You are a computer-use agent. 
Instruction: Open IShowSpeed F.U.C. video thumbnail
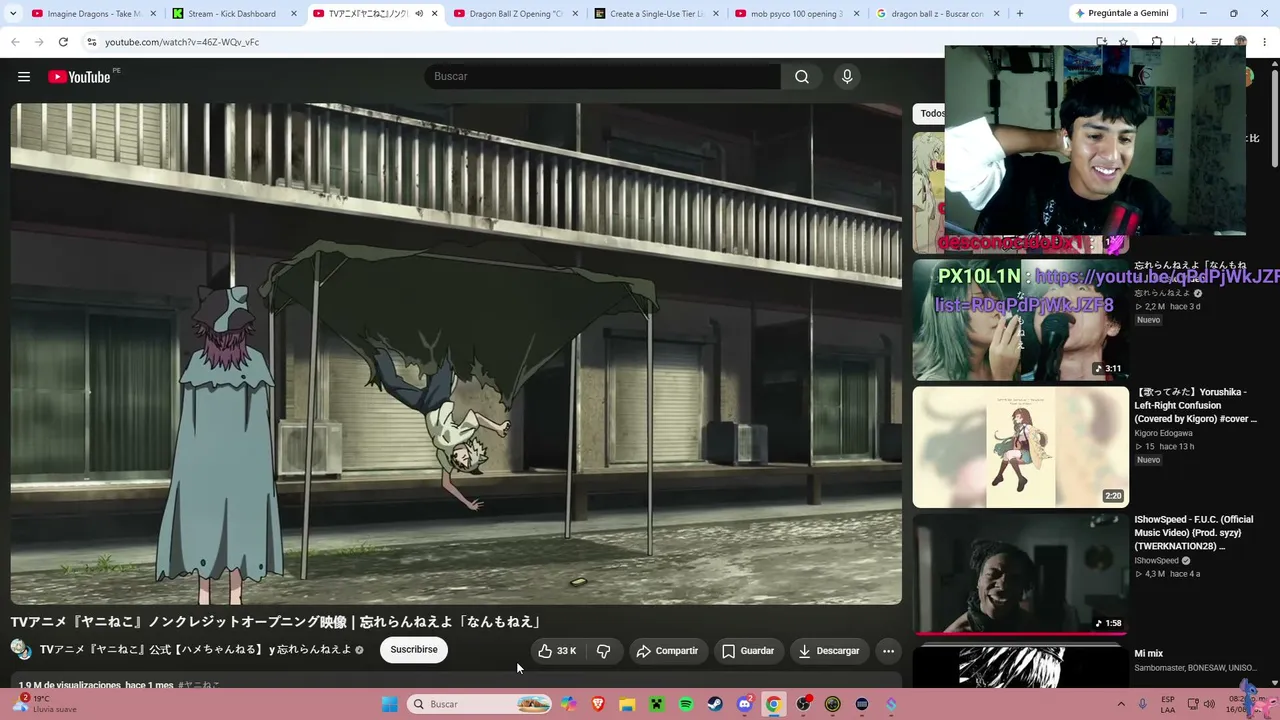tap(1020, 574)
